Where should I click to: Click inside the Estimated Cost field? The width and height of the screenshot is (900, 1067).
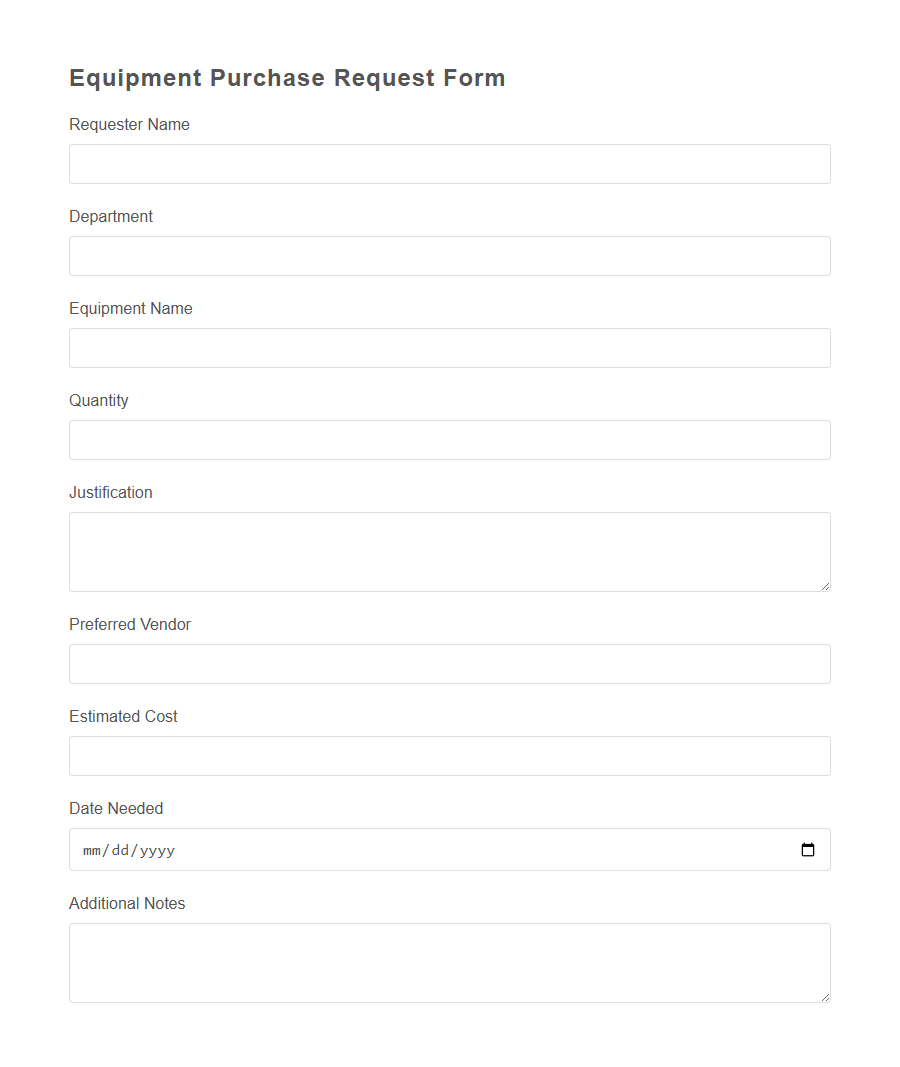(x=449, y=755)
